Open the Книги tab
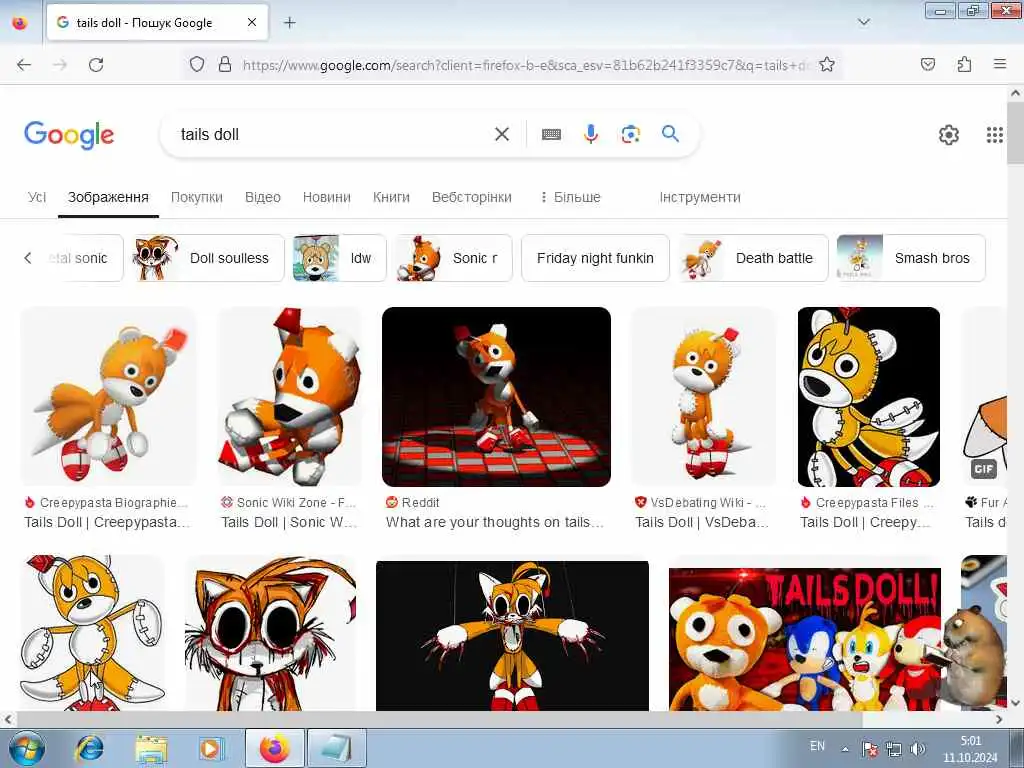 (391, 197)
